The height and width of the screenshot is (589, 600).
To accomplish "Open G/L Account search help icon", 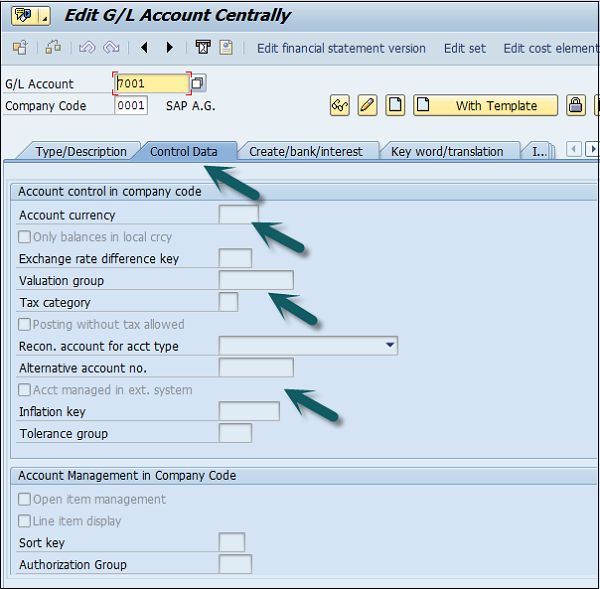I will click(x=198, y=84).
